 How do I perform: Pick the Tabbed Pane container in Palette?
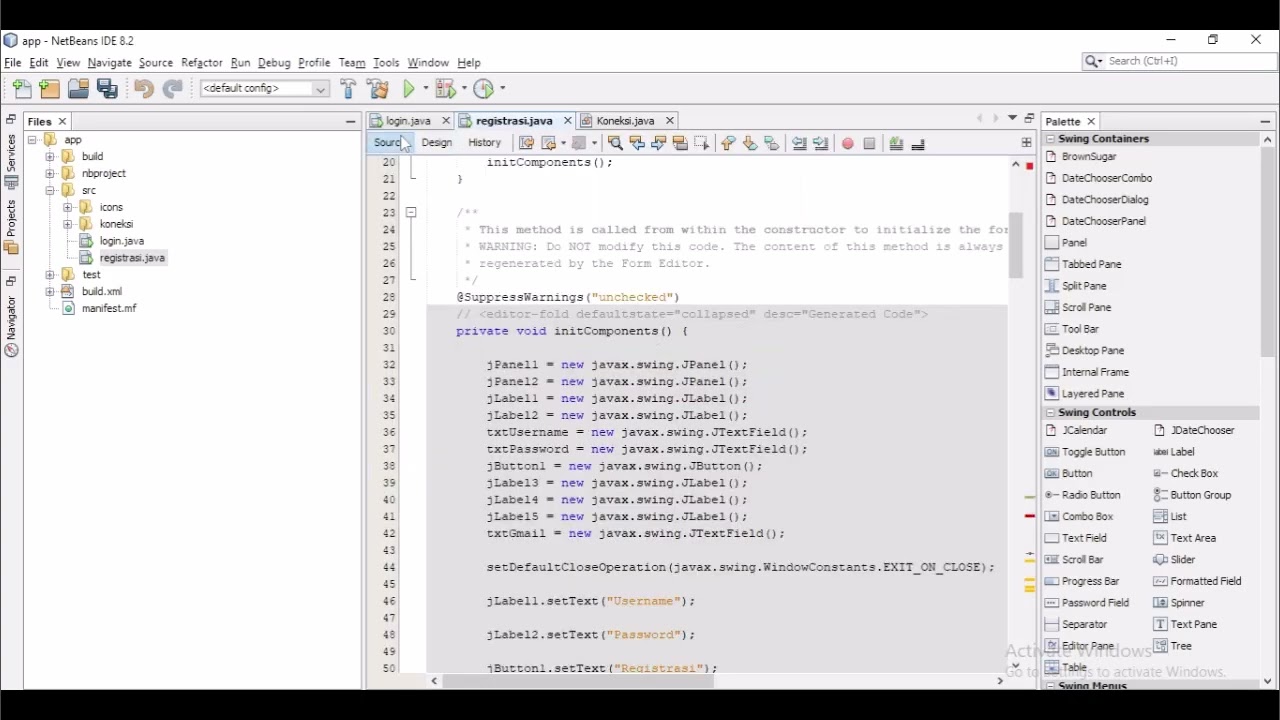click(1084, 265)
